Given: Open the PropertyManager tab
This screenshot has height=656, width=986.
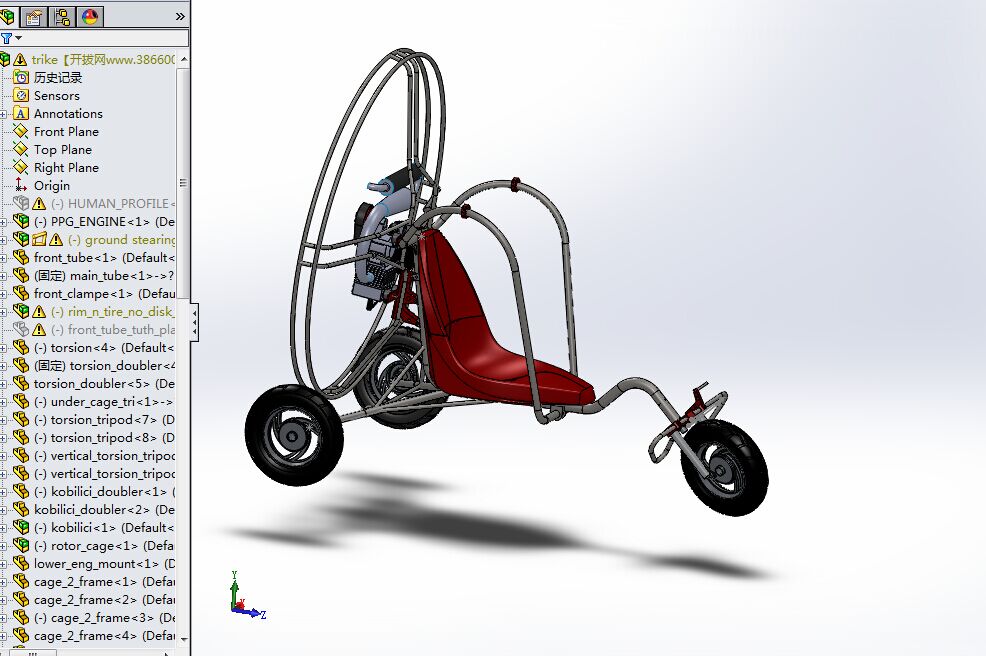Looking at the screenshot, I should tap(34, 16).
